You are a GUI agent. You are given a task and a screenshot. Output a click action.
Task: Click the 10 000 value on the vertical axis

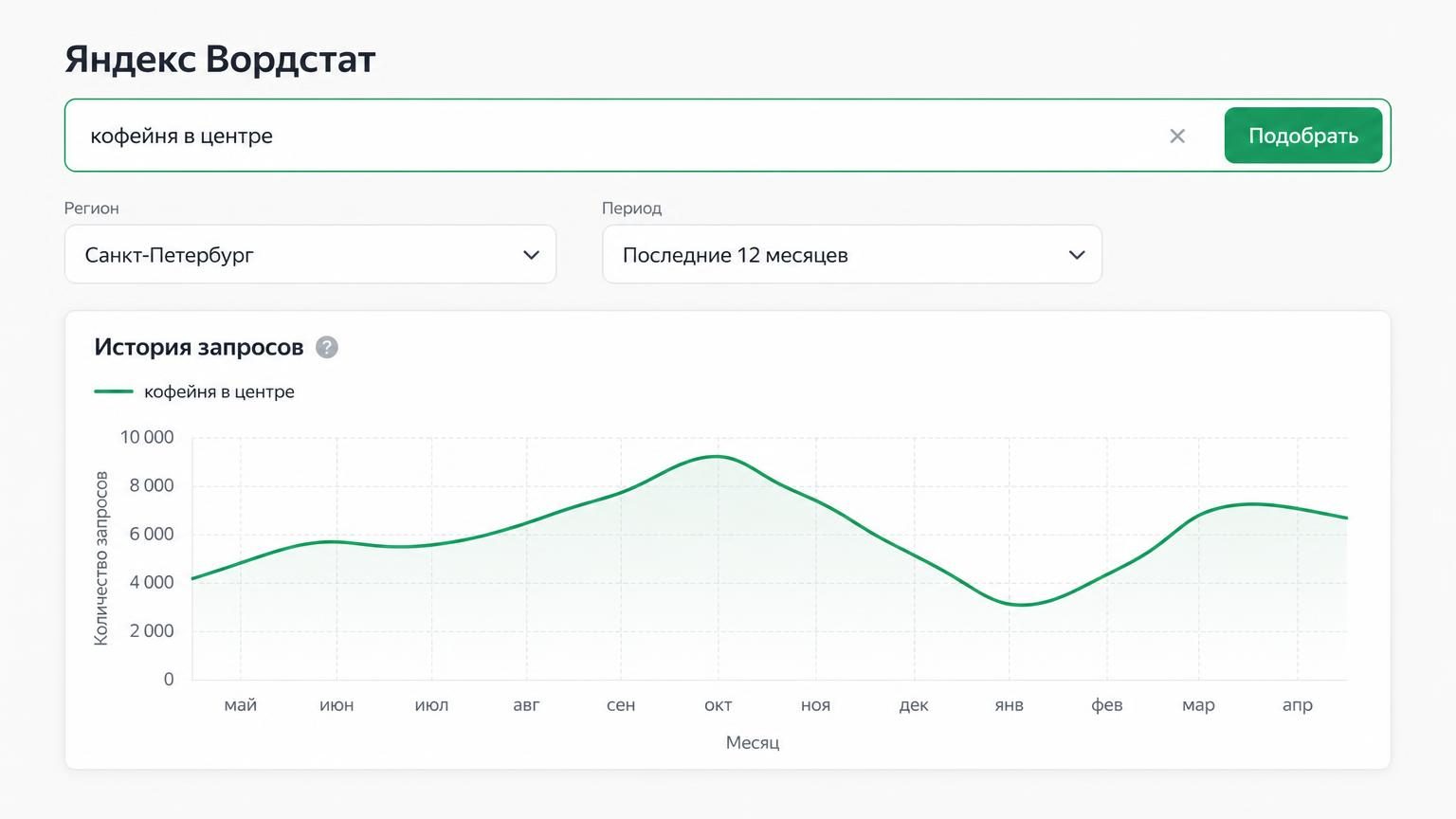click(x=147, y=437)
